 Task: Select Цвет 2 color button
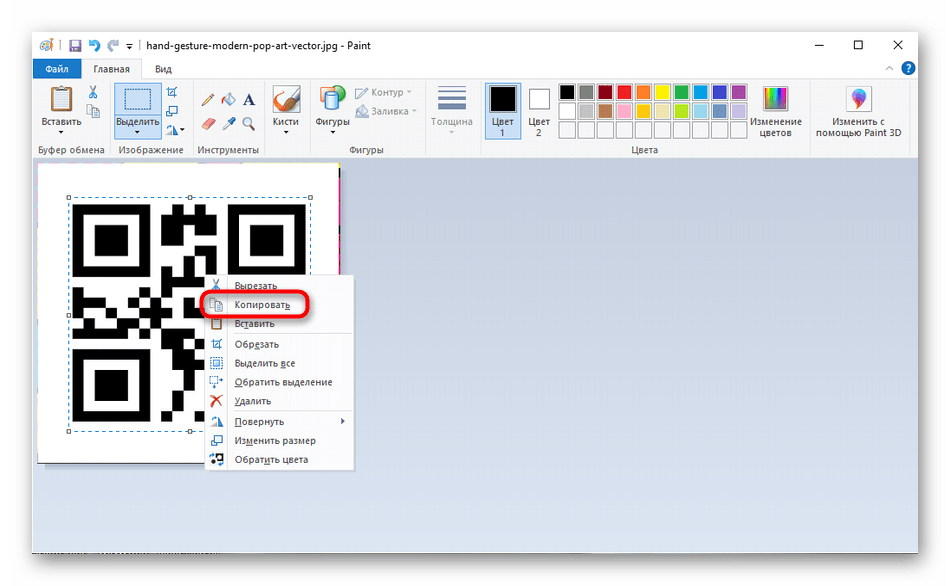pyautogui.click(x=539, y=112)
